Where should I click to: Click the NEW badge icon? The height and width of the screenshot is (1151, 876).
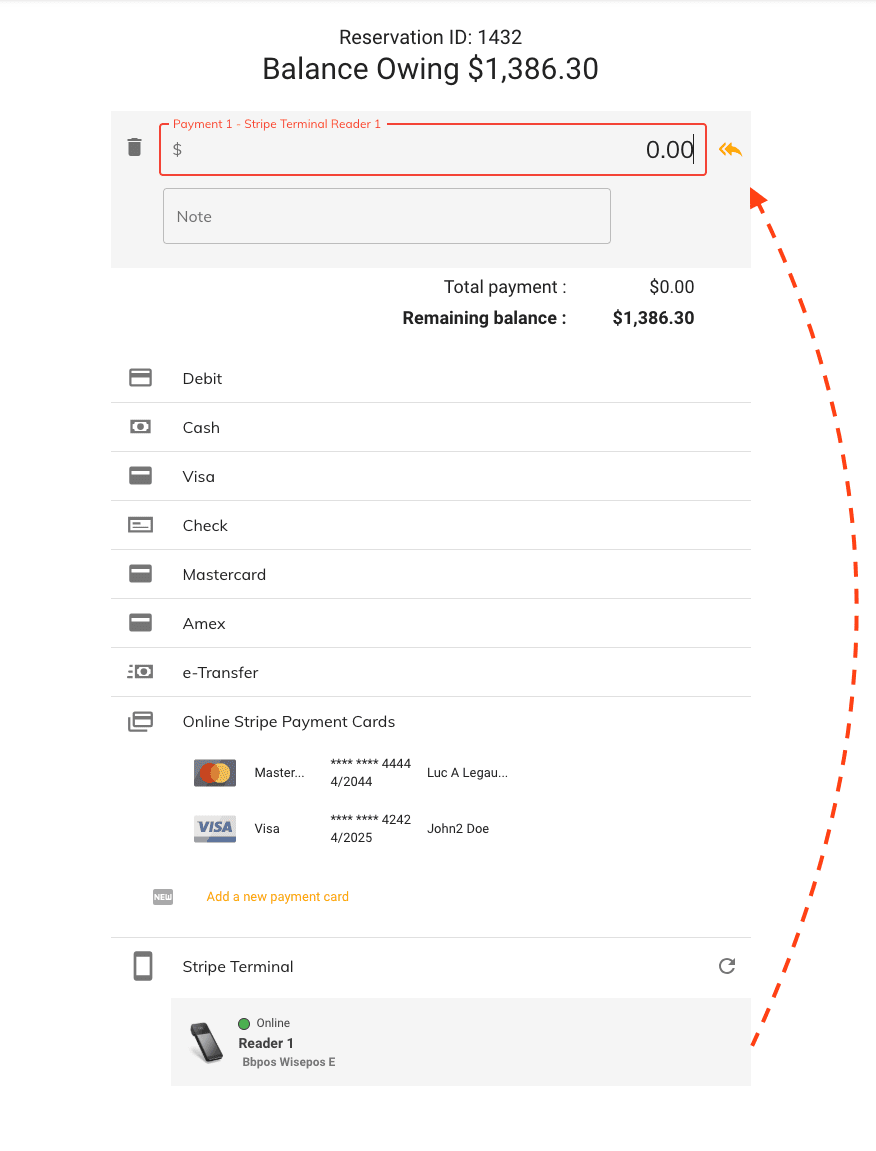point(163,897)
